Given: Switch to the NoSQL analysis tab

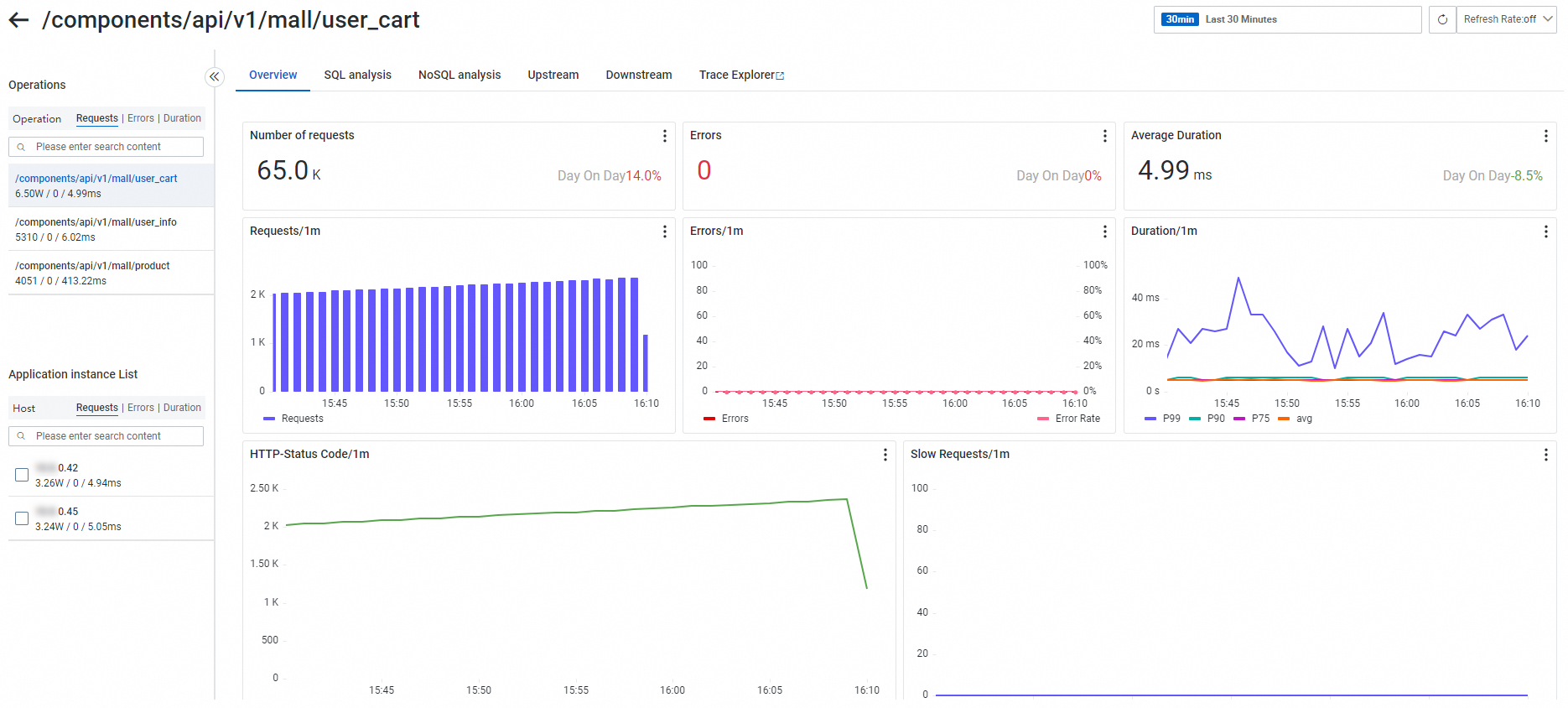Looking at the screenshot, I should click(x=459, y=75).
